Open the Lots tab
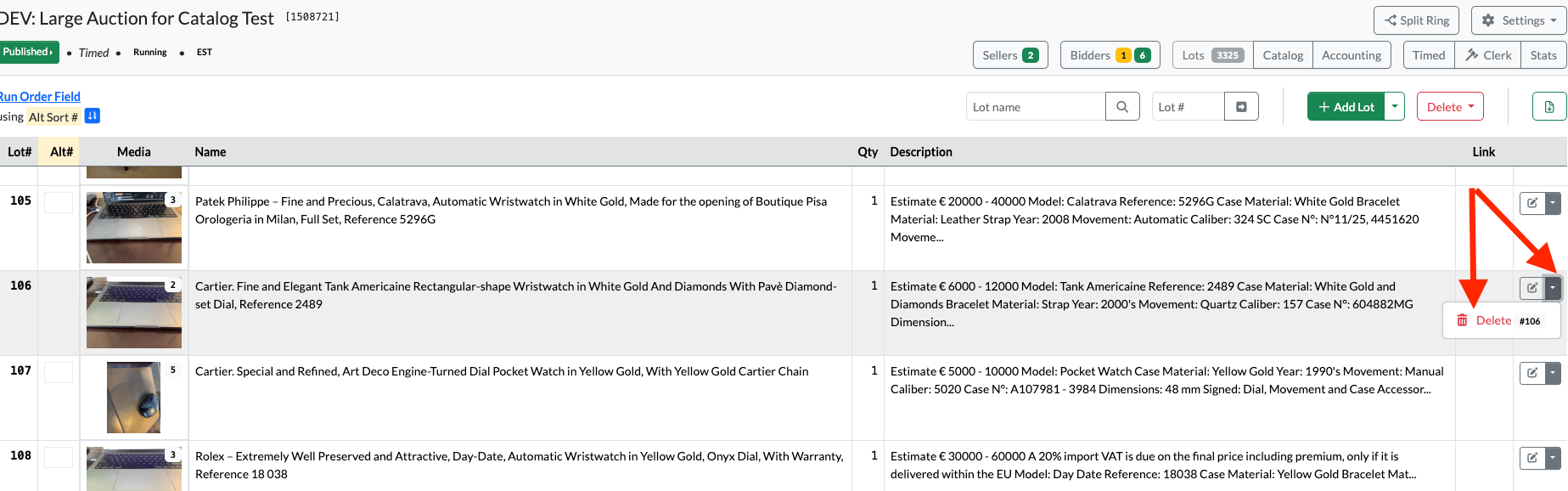This screenshot has width=1568, height=491. (1212, 55)
